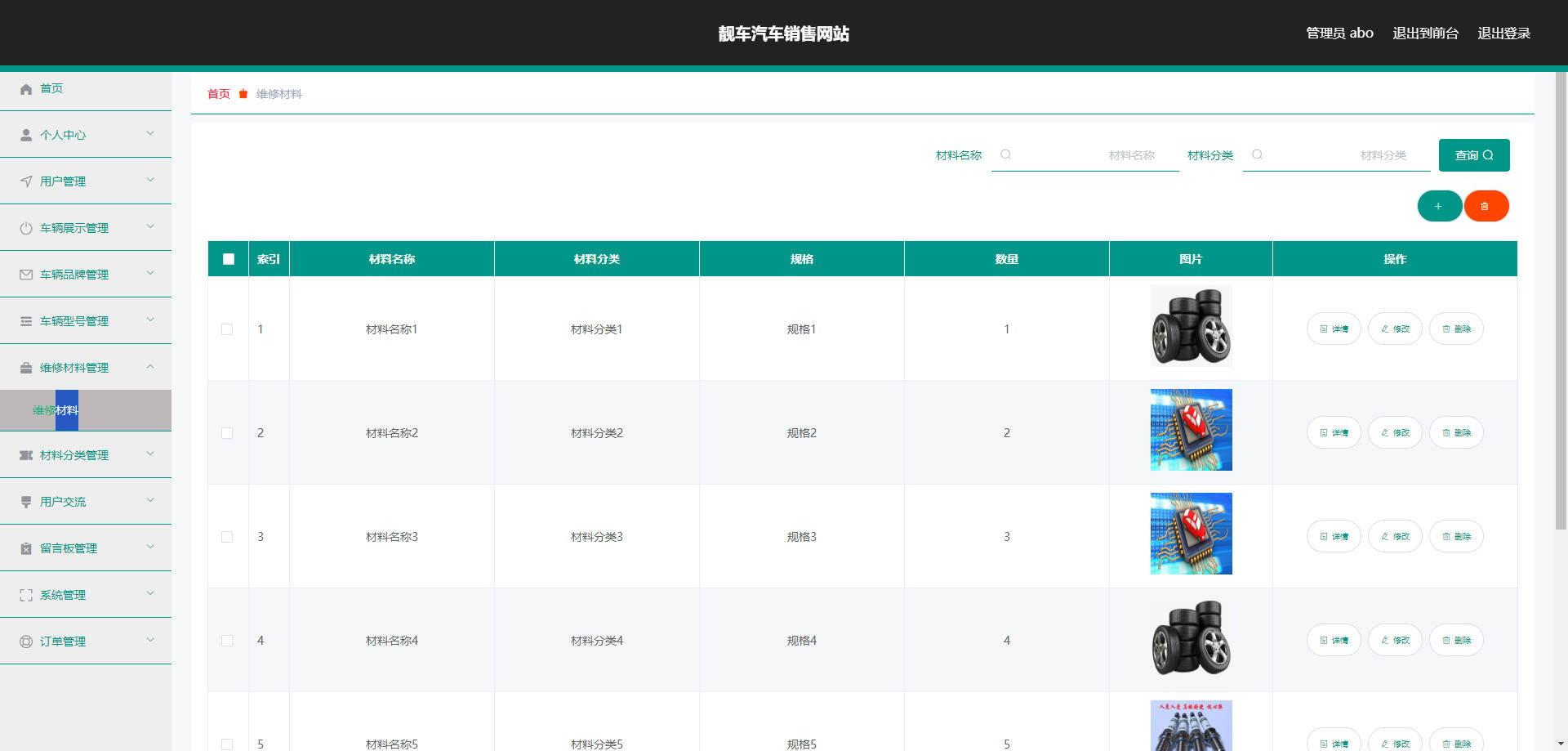Click the envelope icon next to 车辆品牌管理

26,275
